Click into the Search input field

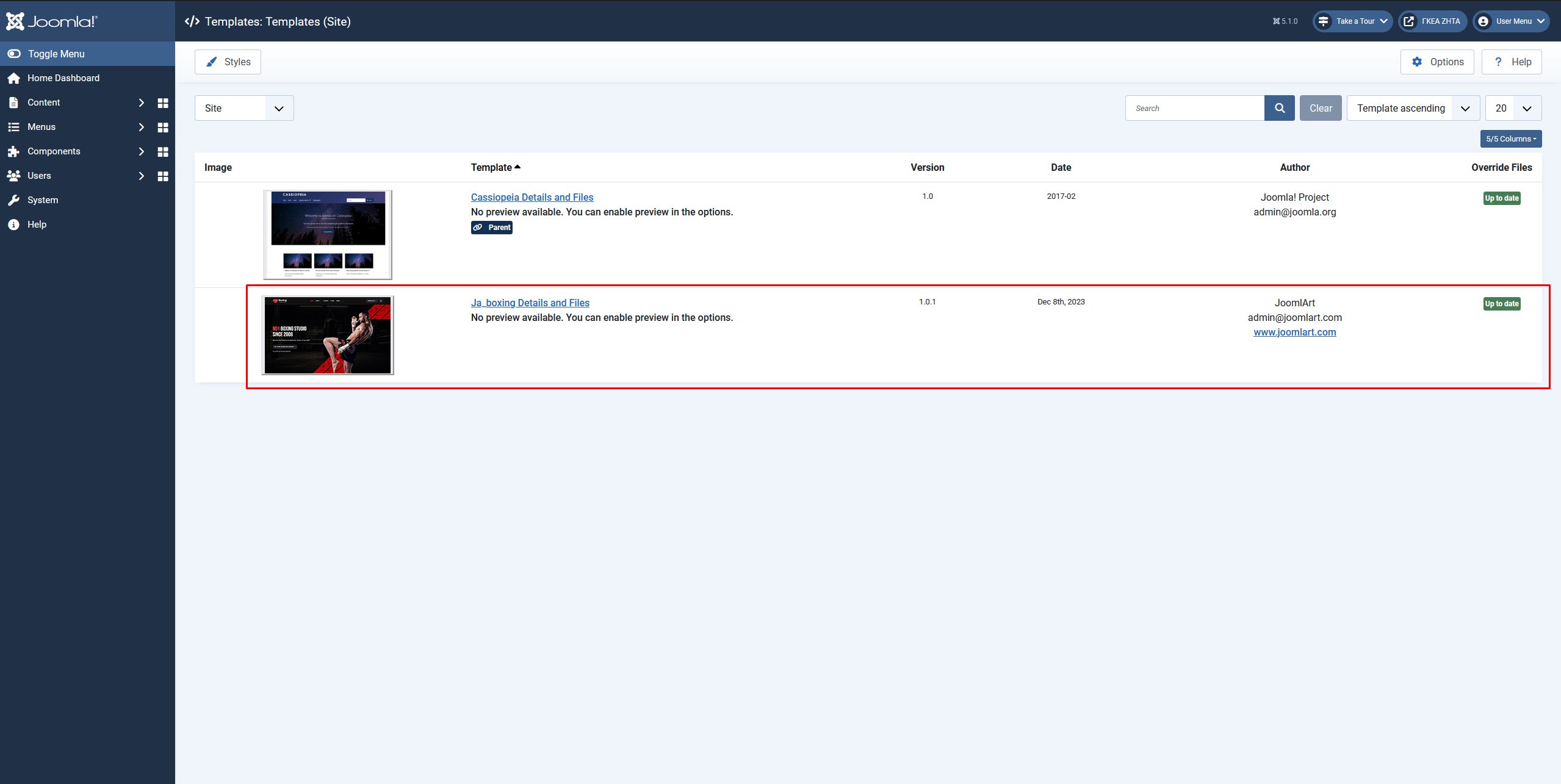point(1194,108)
